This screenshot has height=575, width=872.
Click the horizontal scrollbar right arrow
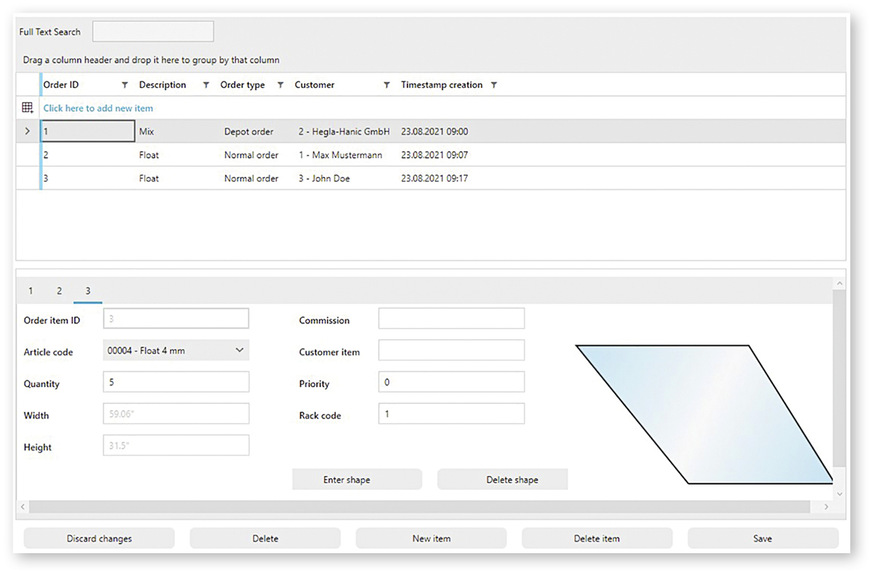826,507
